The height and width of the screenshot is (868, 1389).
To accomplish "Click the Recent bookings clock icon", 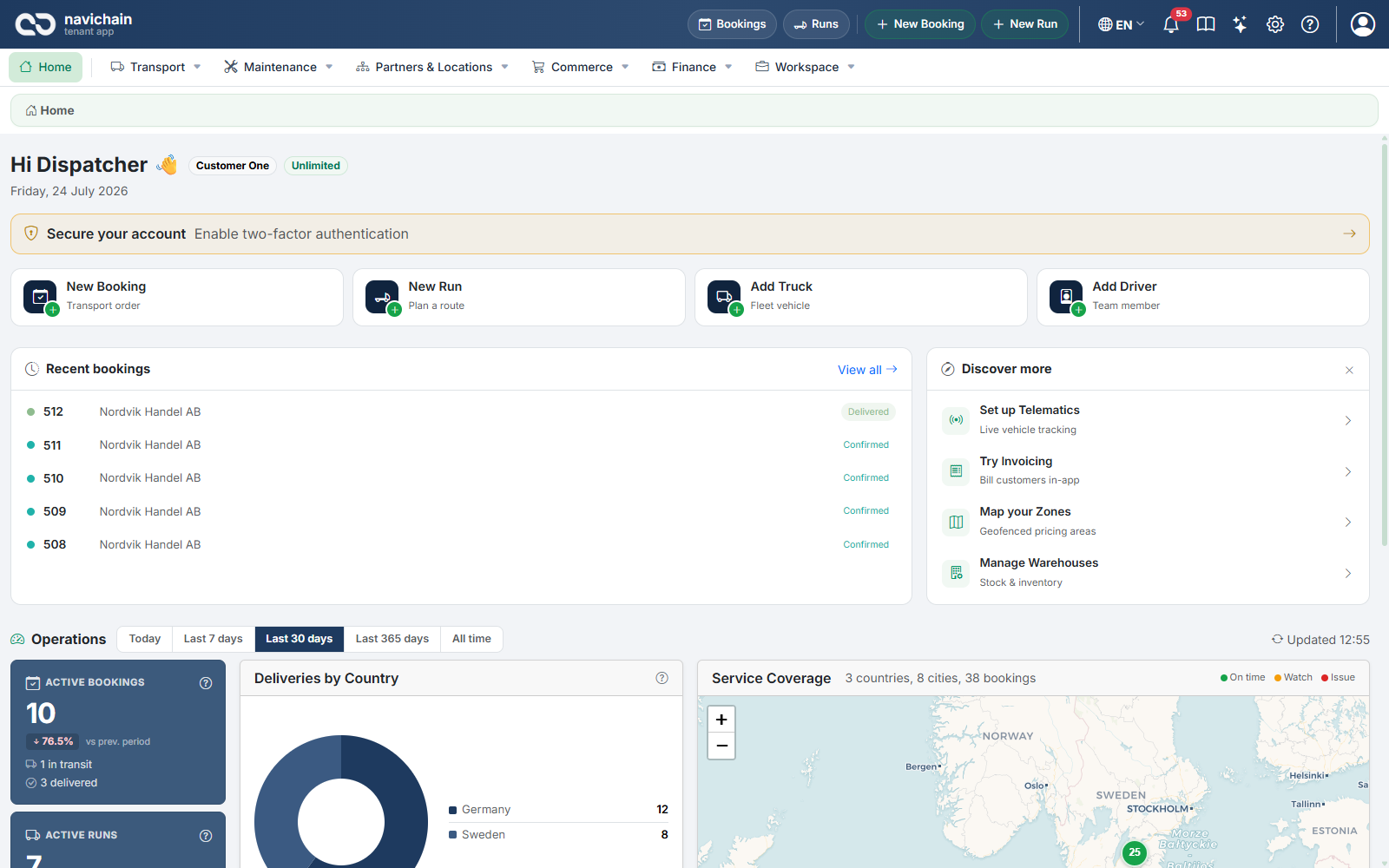I will (32, 369).
